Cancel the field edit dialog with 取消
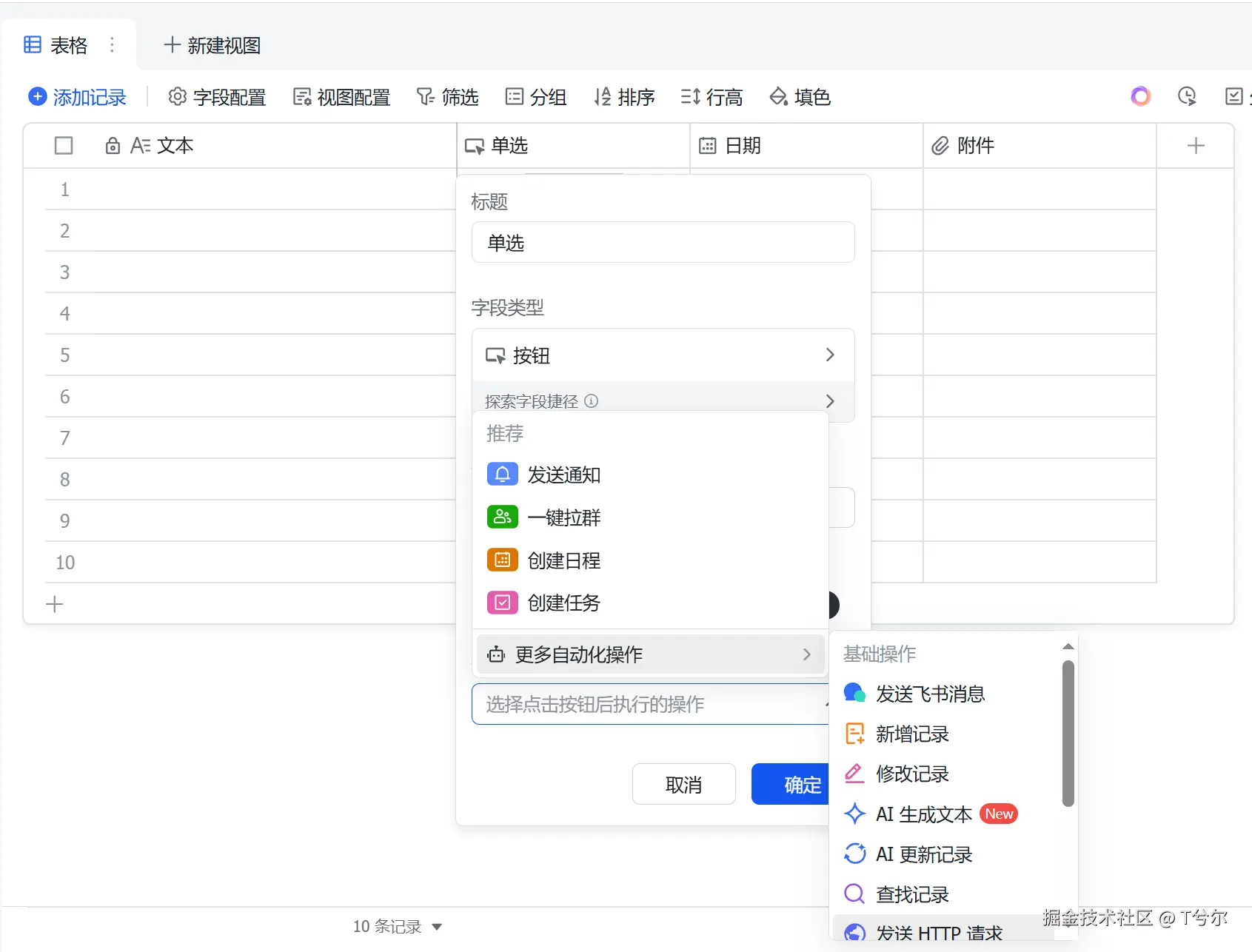The width and height of the screenshot is (1252, 952). (684, 784)
